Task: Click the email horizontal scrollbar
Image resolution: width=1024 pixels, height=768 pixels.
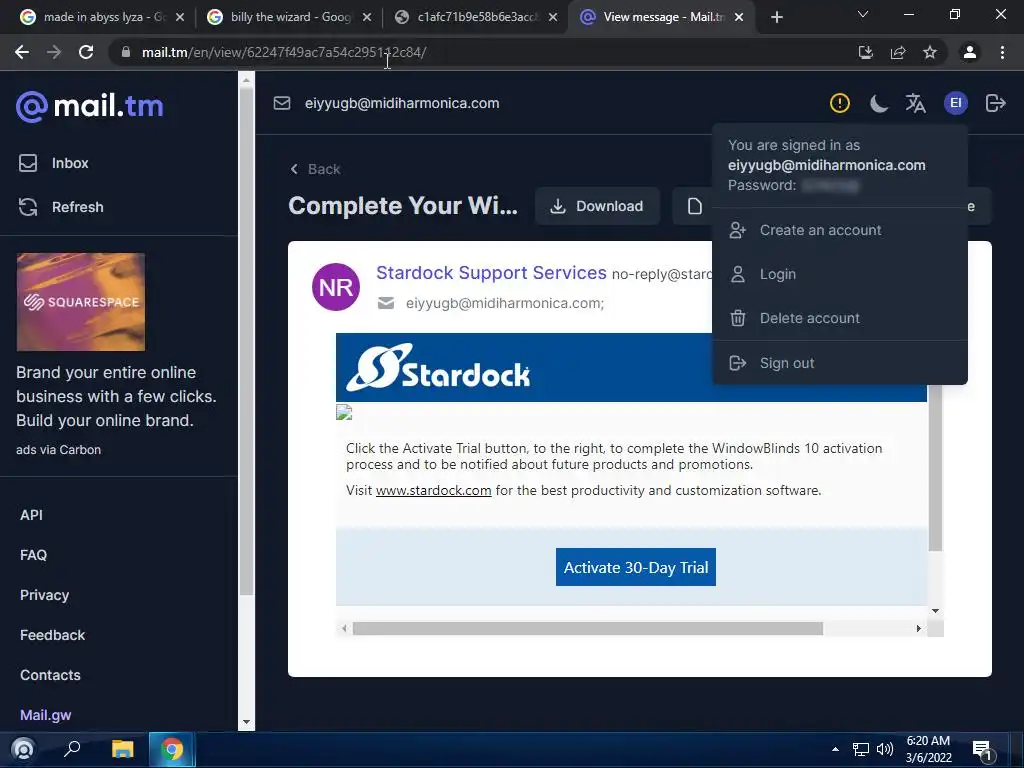Action: (x=587, y=628)
